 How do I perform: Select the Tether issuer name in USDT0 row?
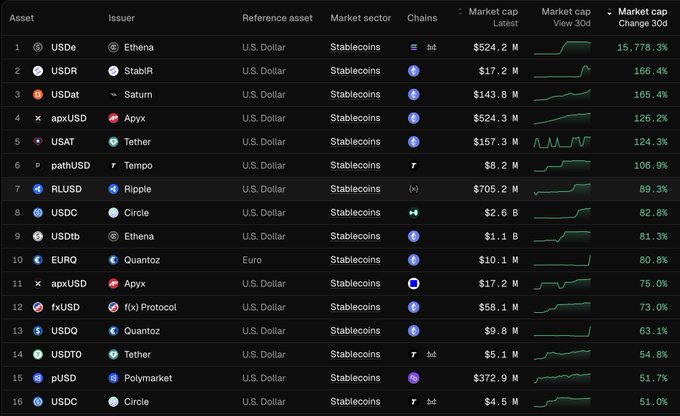point(137,354)
